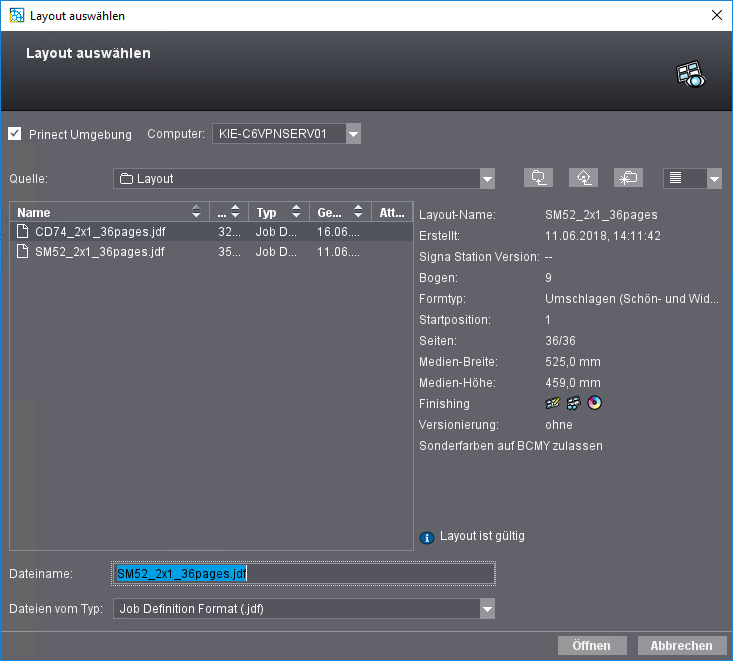The image size is (733, 661).
Task: Click the Abbrechen button
Action: pyautogui.click(x=682, y=646)
